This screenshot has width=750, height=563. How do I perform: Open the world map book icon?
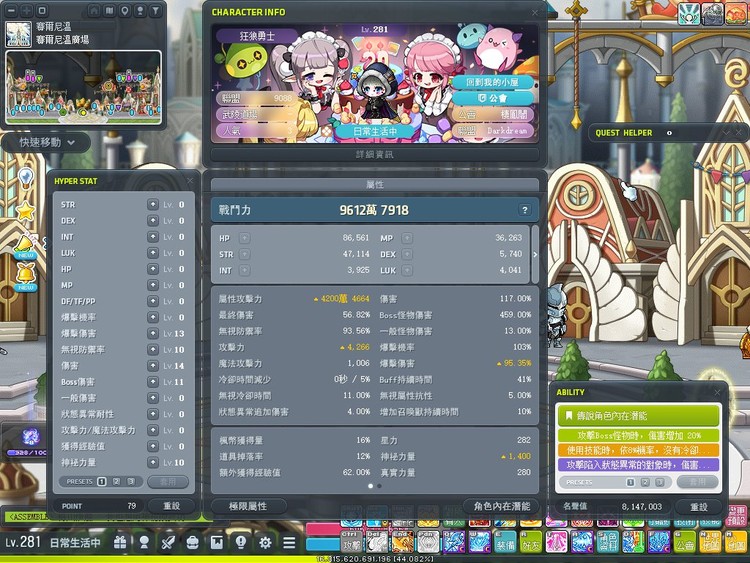[x=110, y=10]
